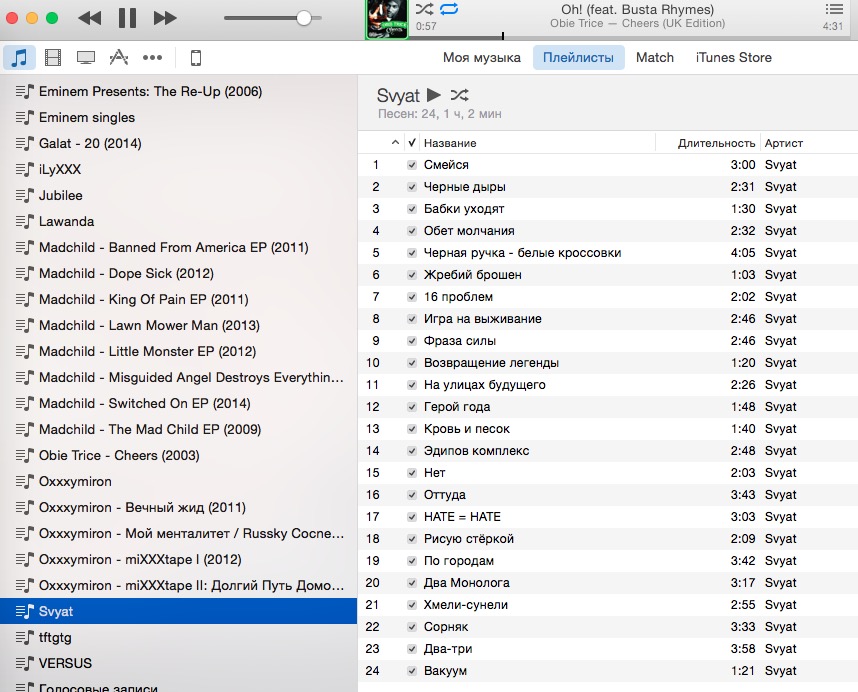This screenshot has width=858, height=692.
Task: Sort by track order column arrow
Action: [395, 143]
